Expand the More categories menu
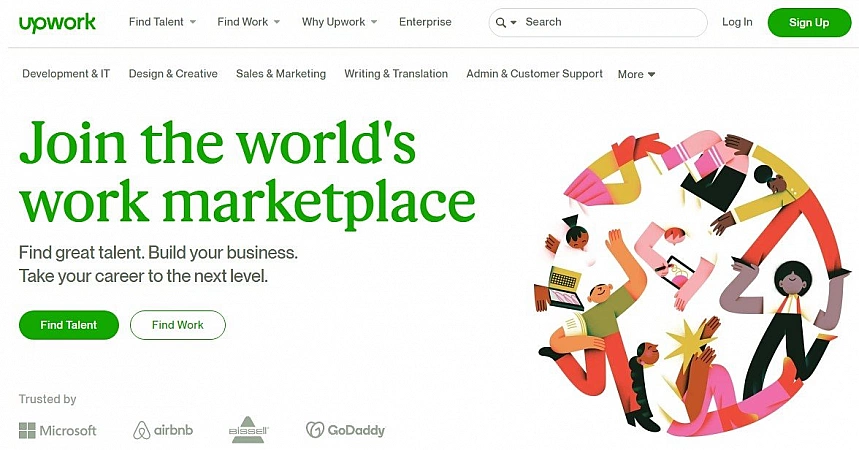Viewport: 859px width, 450px height. [636, 74]
